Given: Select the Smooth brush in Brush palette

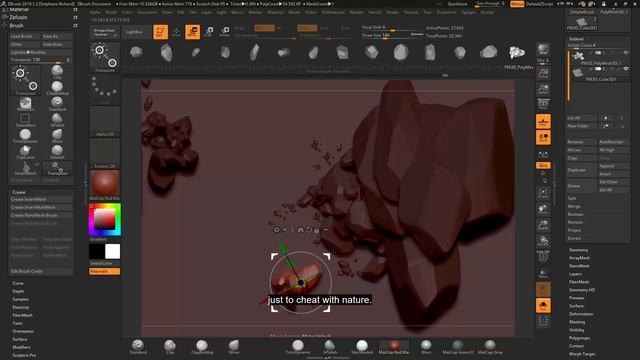Looking at the screenshot, I should (57, 151).
